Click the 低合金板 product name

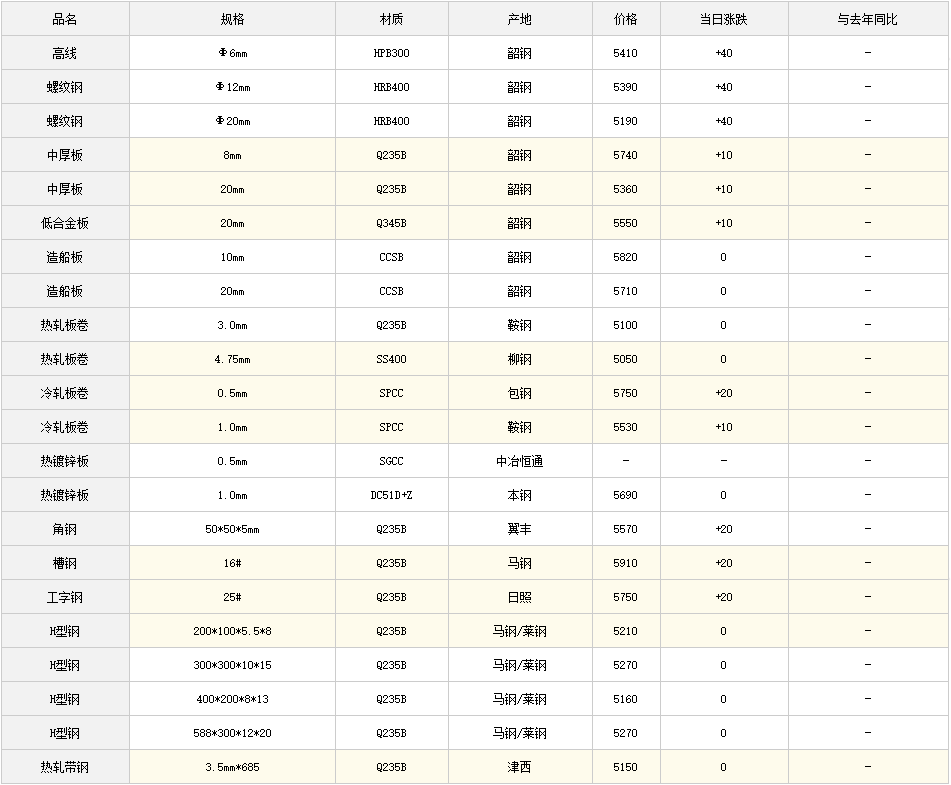tap(65, 223)
